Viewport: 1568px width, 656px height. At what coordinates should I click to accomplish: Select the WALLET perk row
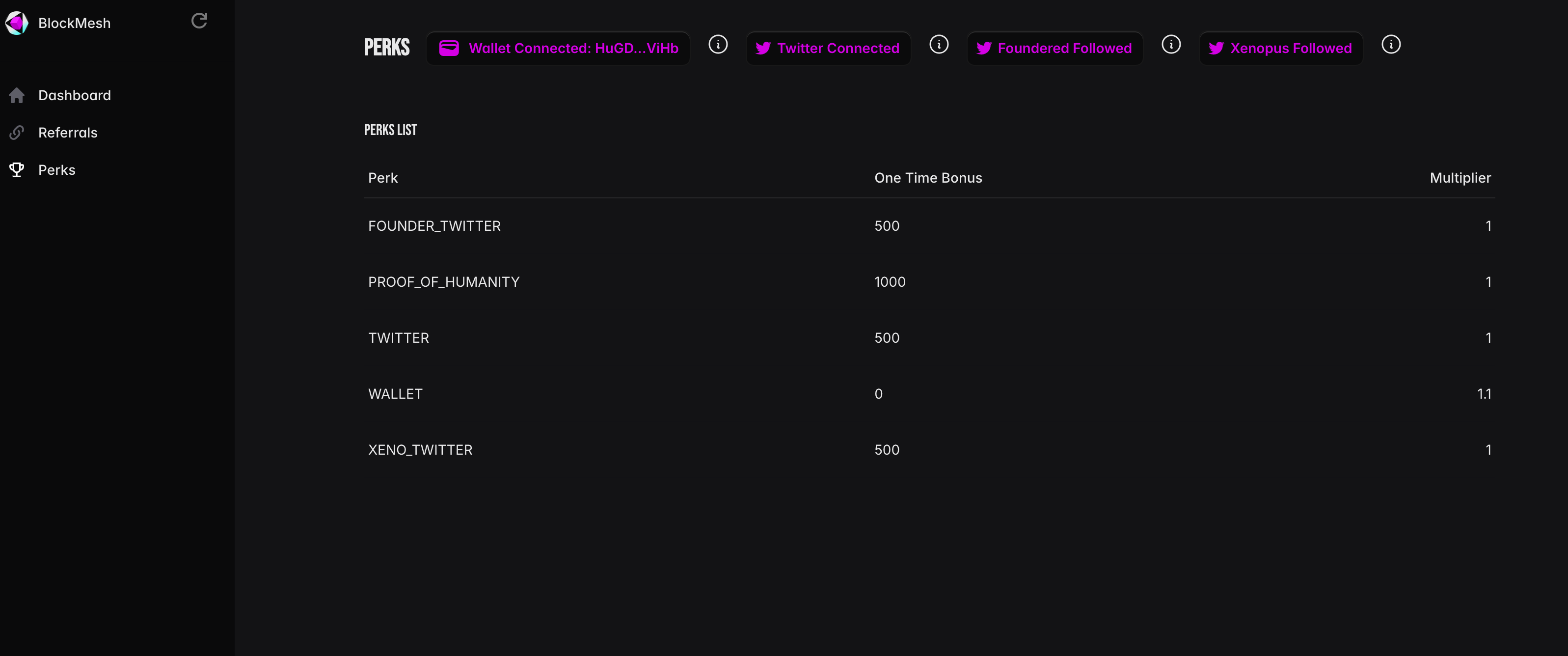[929, 394]
